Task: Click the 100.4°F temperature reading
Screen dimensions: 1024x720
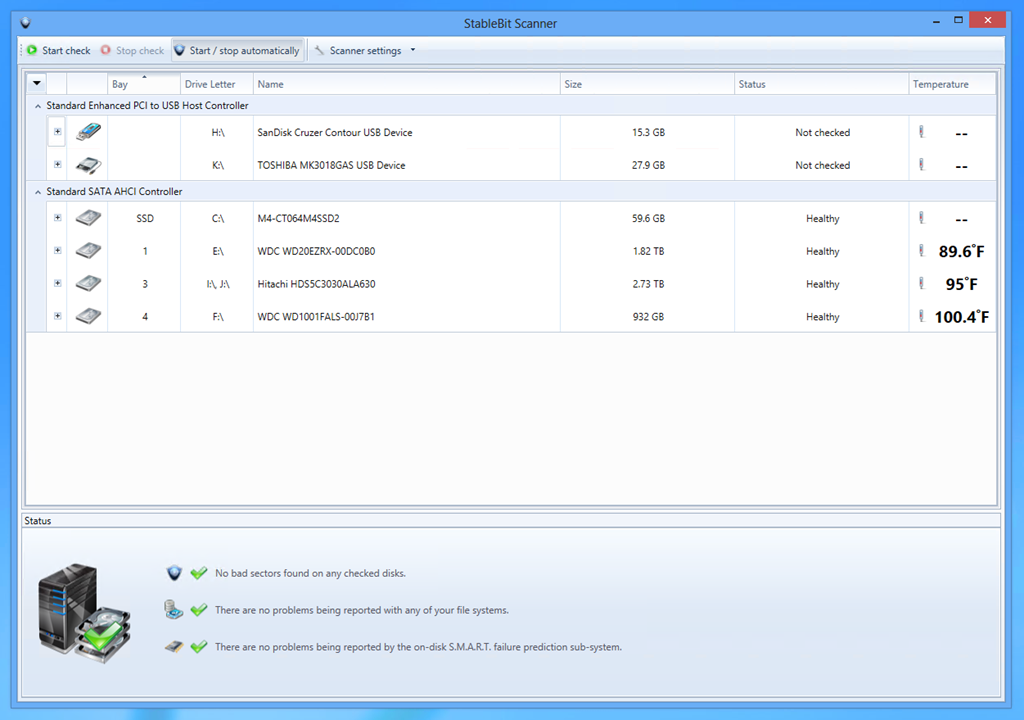Action: point(961,317)
